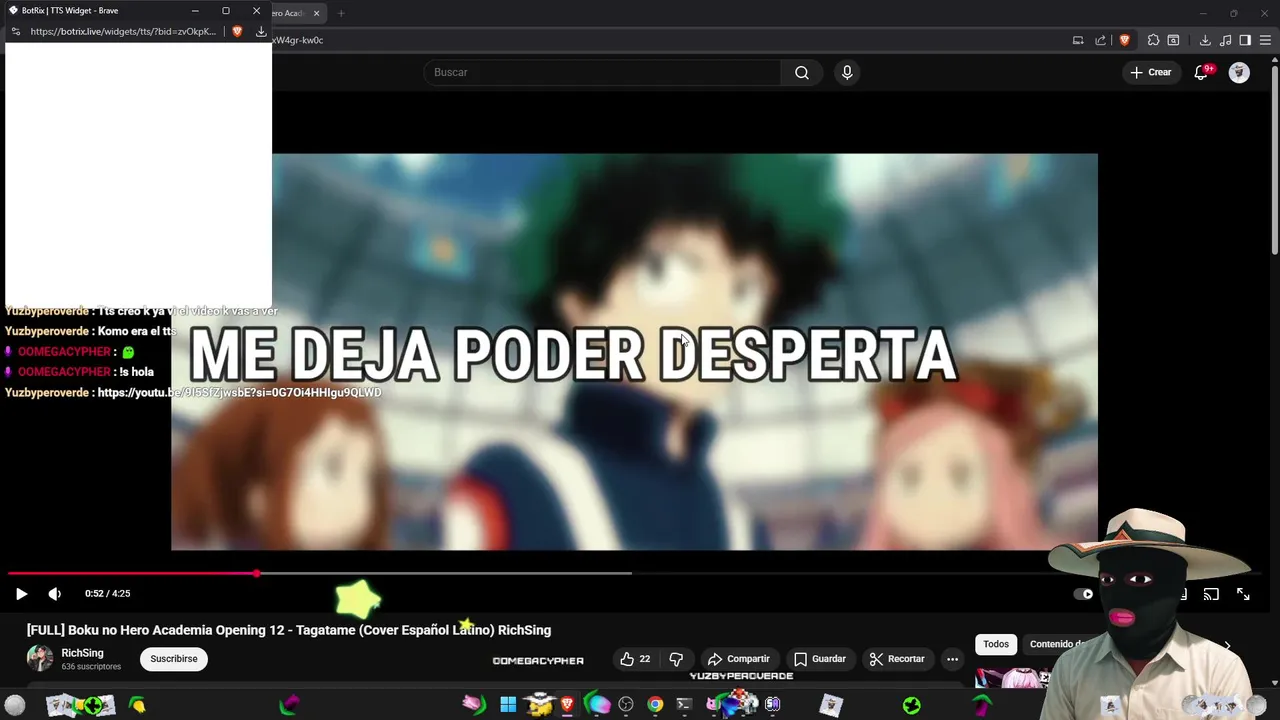The width and height of the screenshot is (1280, 720).
Task: Click the TTS widget URL address bar
Action: tap(123, 31)
